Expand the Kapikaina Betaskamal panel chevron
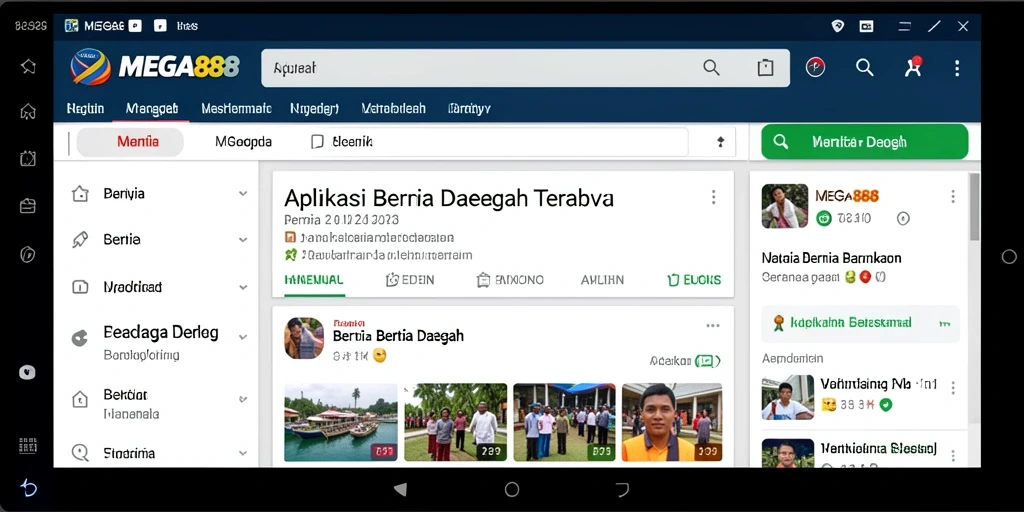 944,323
